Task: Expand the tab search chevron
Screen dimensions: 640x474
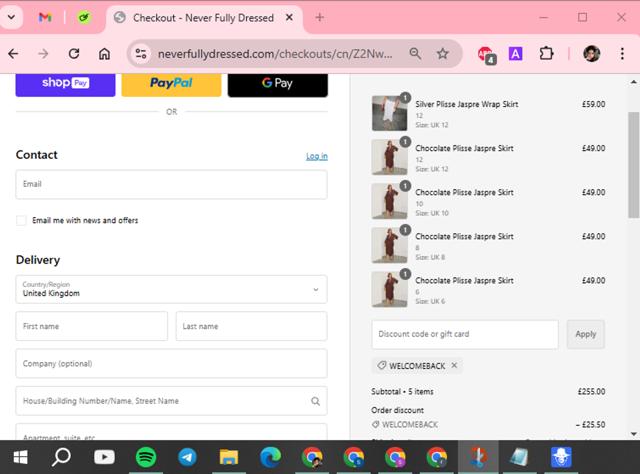Action: (12, 18)
